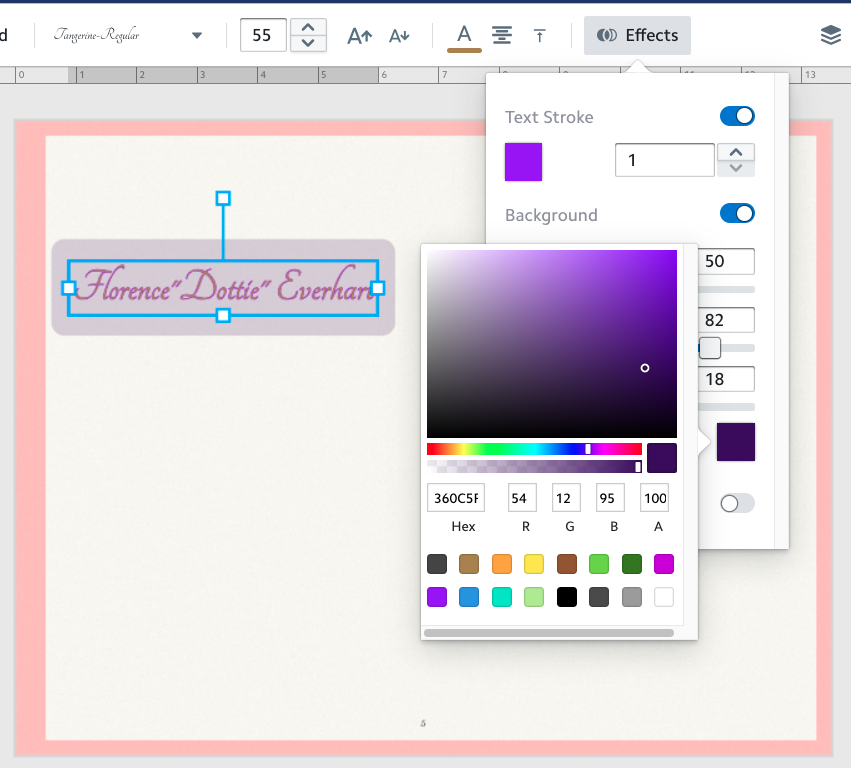
Task: Turn off the Background toggle
Action: (x=737, y=213)
